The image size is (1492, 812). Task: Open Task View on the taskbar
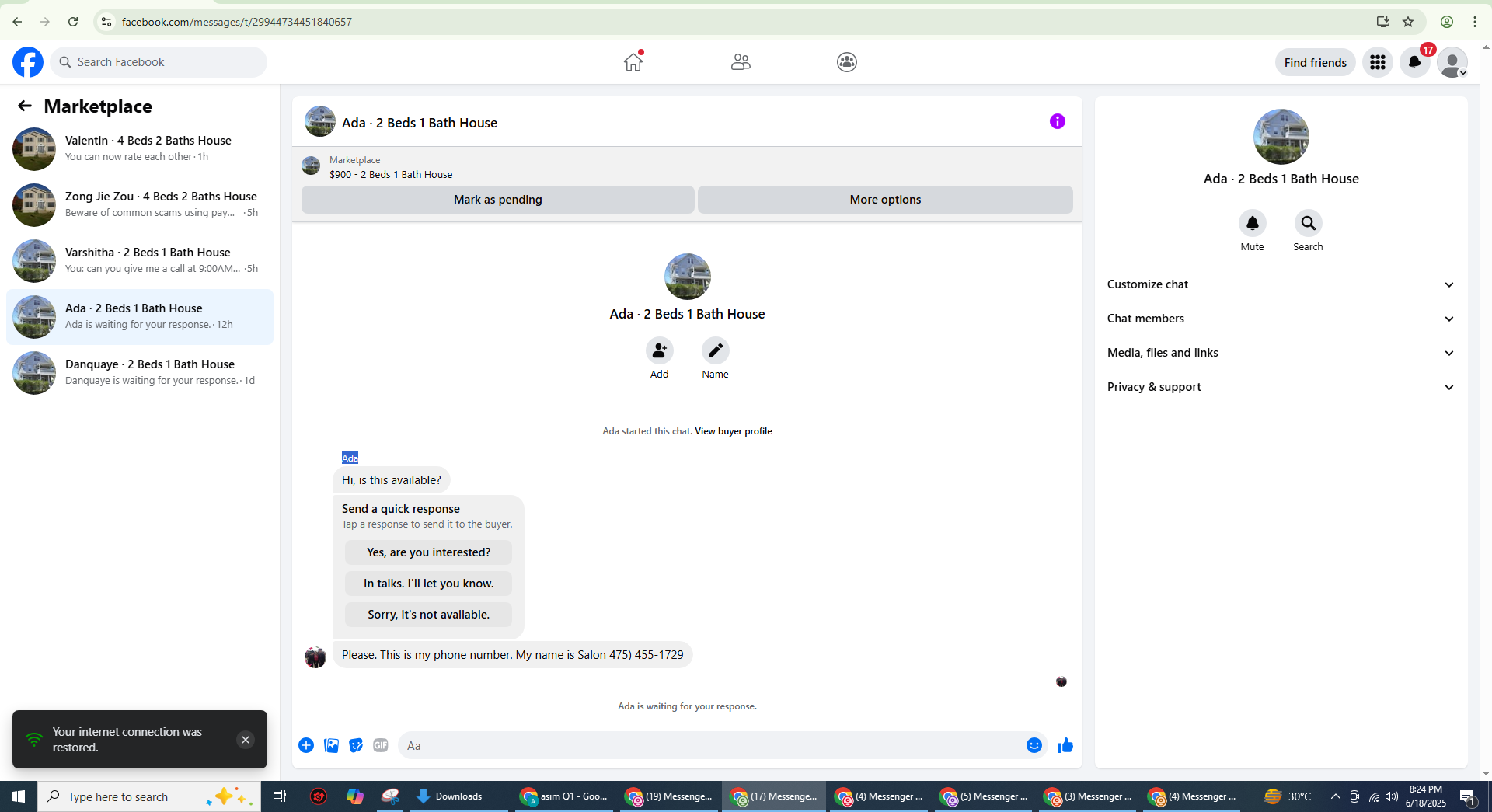pyautogui.click(x=280, y=796)
